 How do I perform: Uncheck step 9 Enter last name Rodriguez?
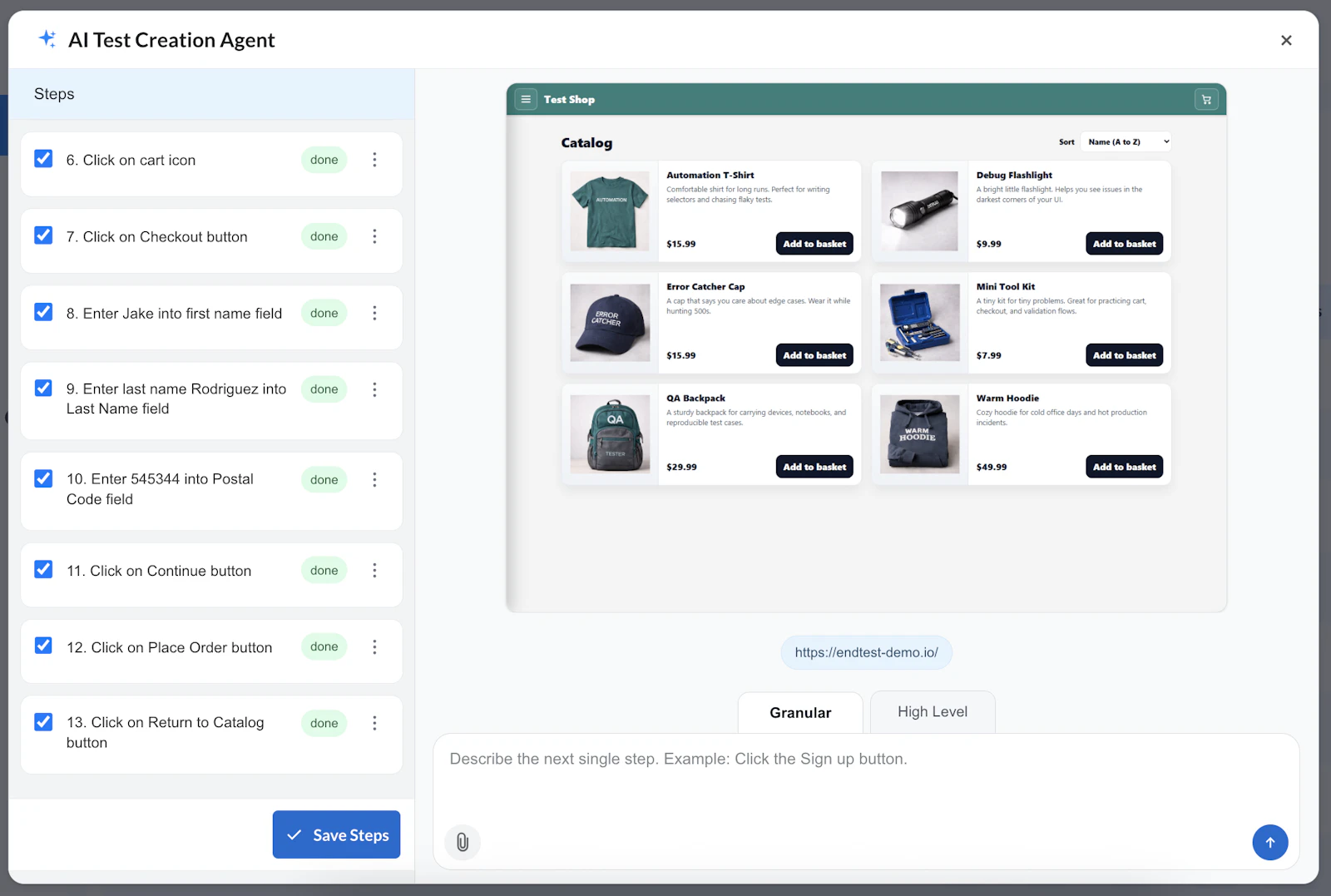tap(43, 388)
